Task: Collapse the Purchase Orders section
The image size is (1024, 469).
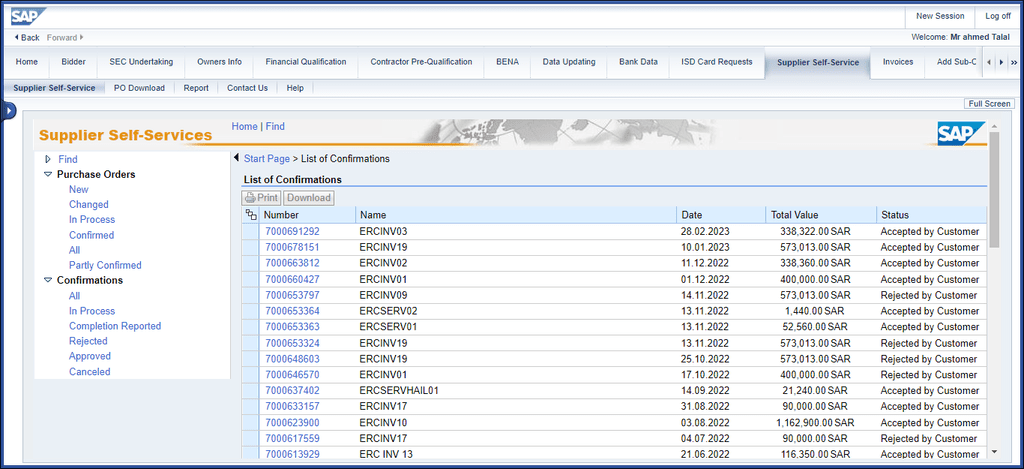Action: 48,174
